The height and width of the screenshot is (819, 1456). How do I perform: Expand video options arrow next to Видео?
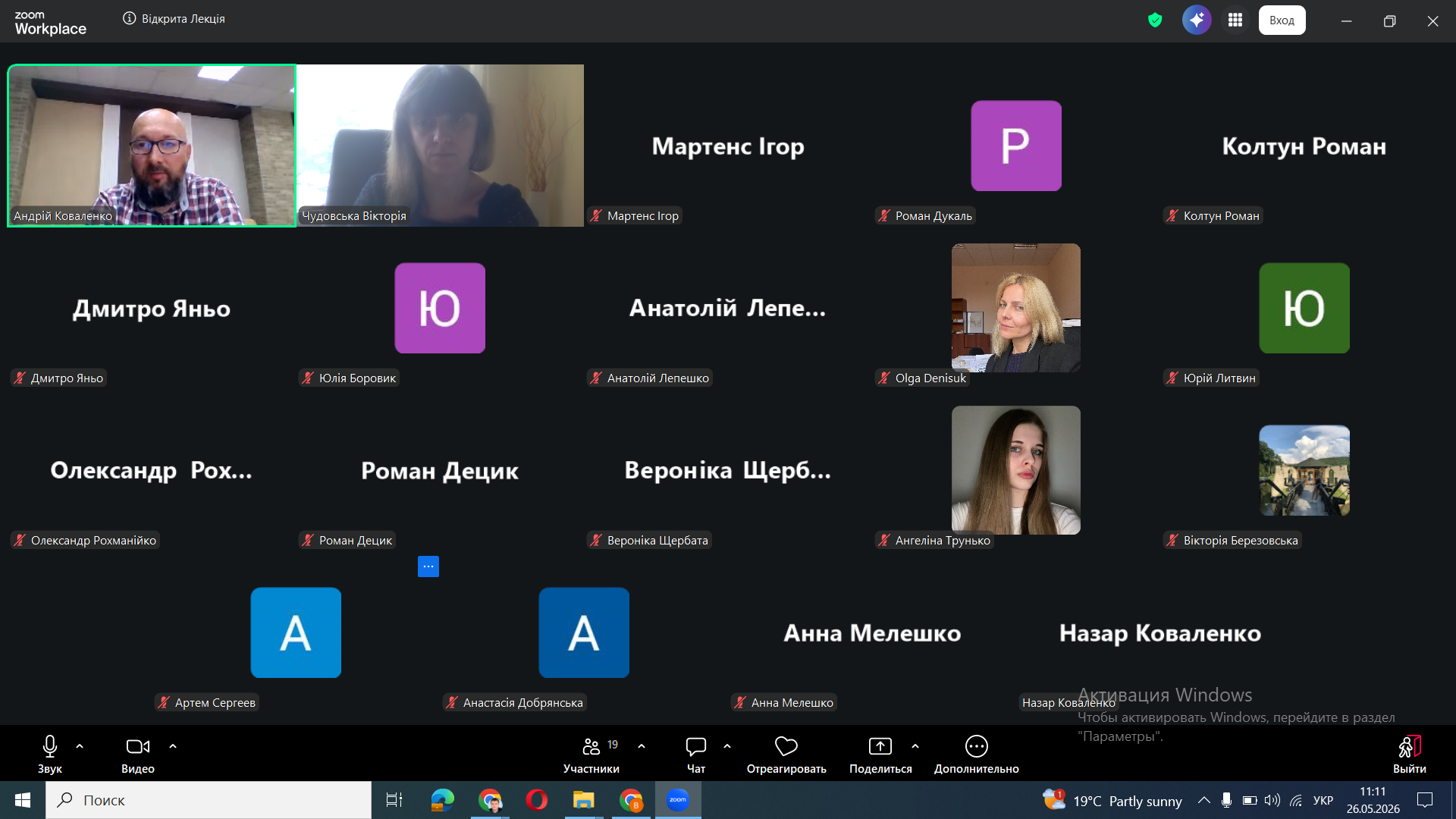[x=173, y=746]
